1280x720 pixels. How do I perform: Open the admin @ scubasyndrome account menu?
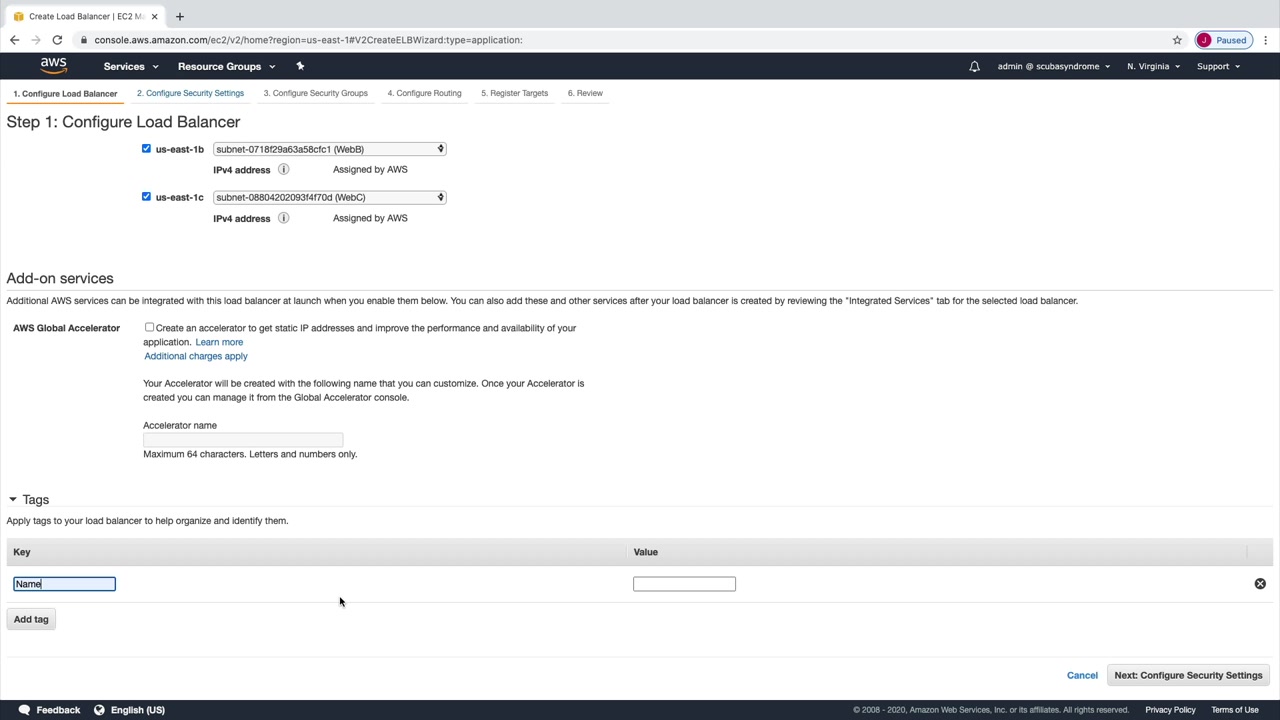pos(1054,66)
